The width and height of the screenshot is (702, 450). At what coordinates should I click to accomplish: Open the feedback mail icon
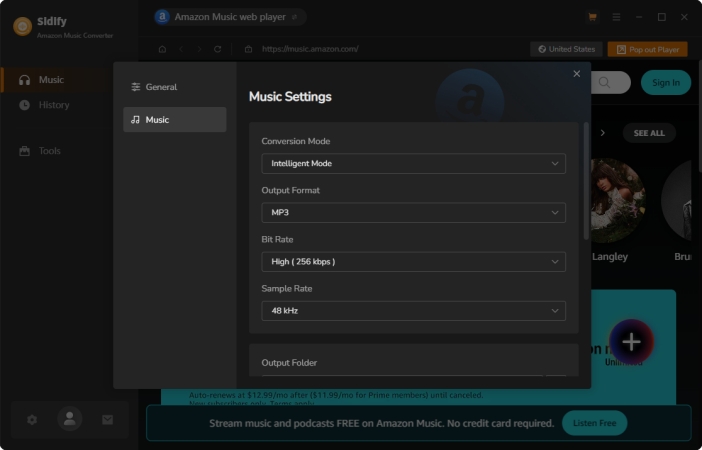(x=107, y=420)
